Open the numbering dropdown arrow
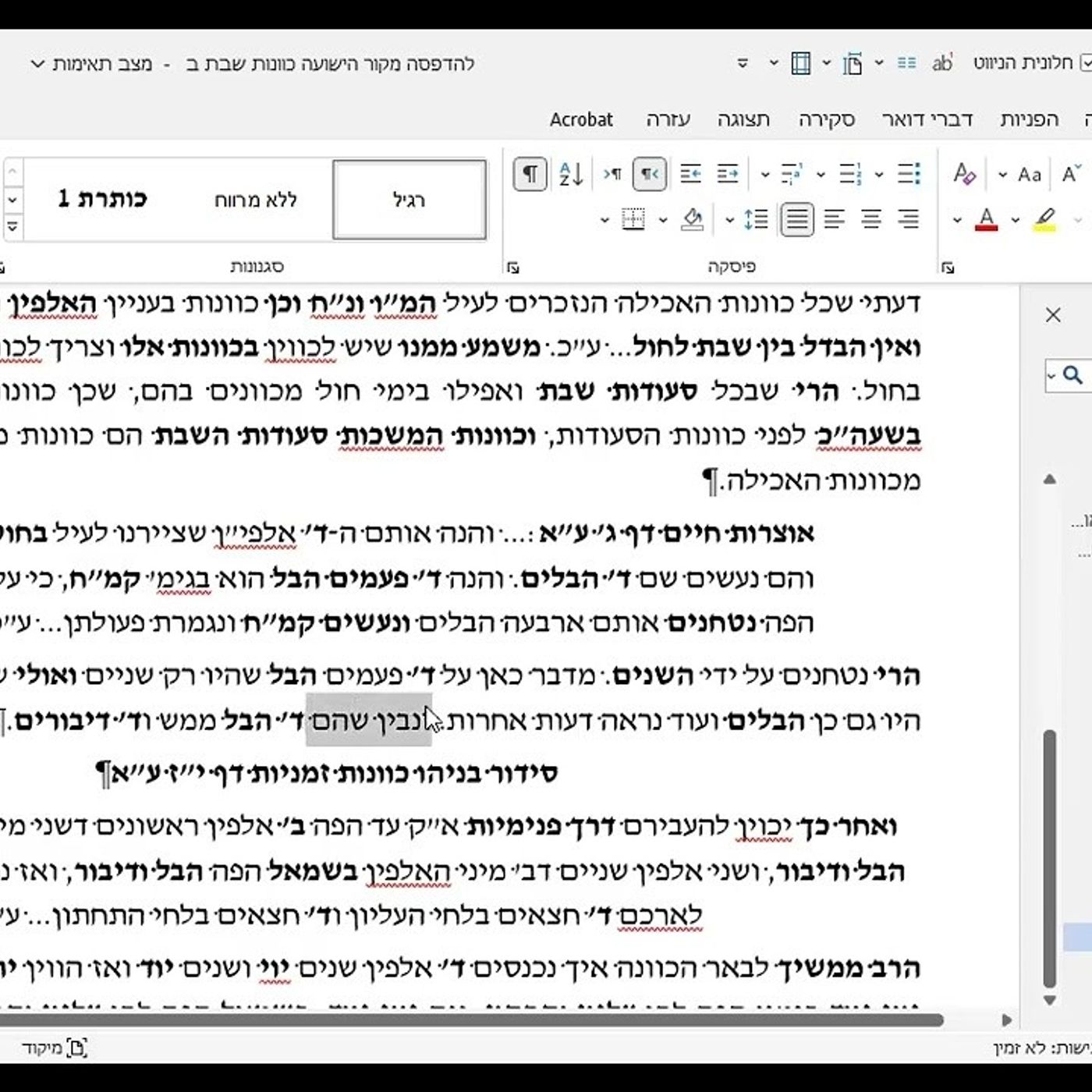 [821, 174]
